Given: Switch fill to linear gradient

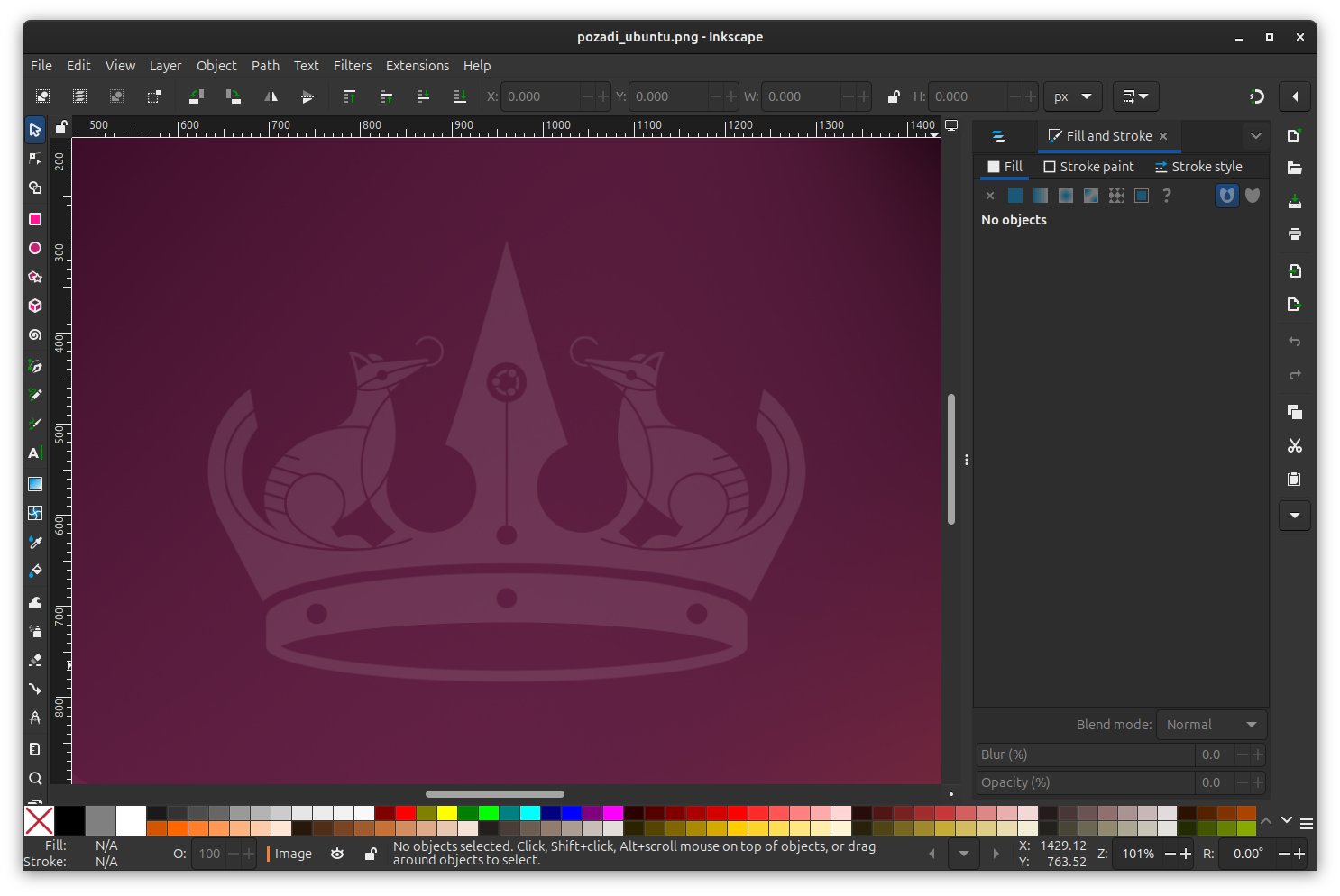Looking at the screenshot, I should click(x=1040, y=196).
